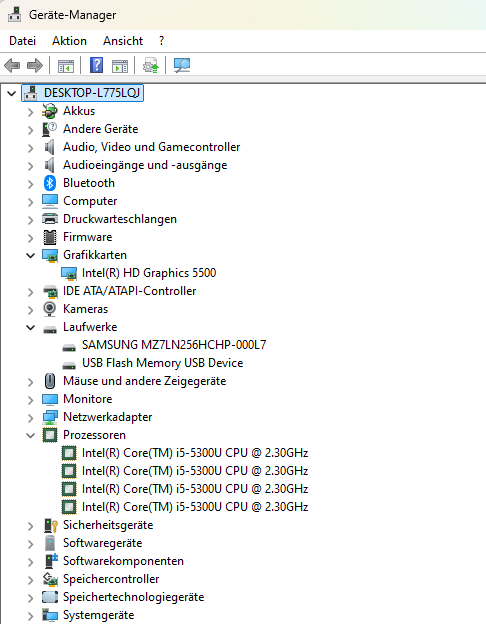Open the Datei menu
The width and height of the screenshot is (486, 624).
coord(23,41)
